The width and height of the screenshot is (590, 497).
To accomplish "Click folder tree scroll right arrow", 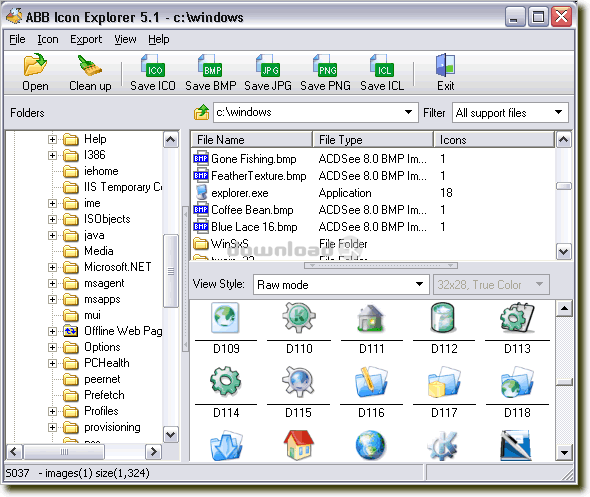I will [153, 451].
